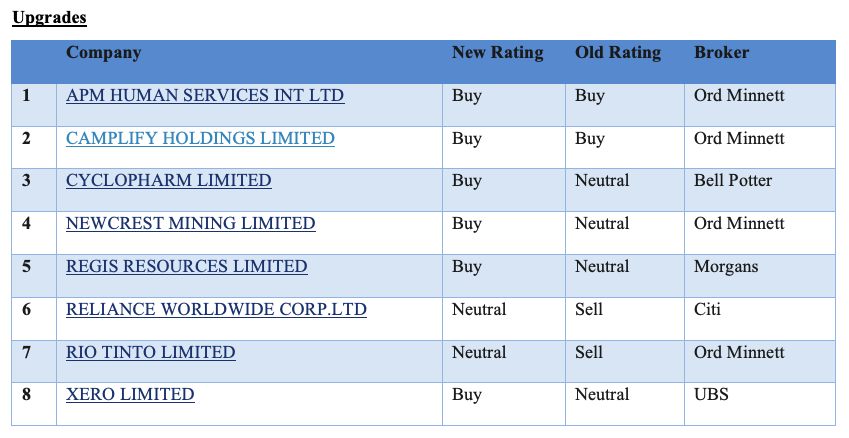Image resolution: width=849 pixels, height=438 pixels.
Task: Click the Rio Tinto Limited link
Action: pos(150,353)
